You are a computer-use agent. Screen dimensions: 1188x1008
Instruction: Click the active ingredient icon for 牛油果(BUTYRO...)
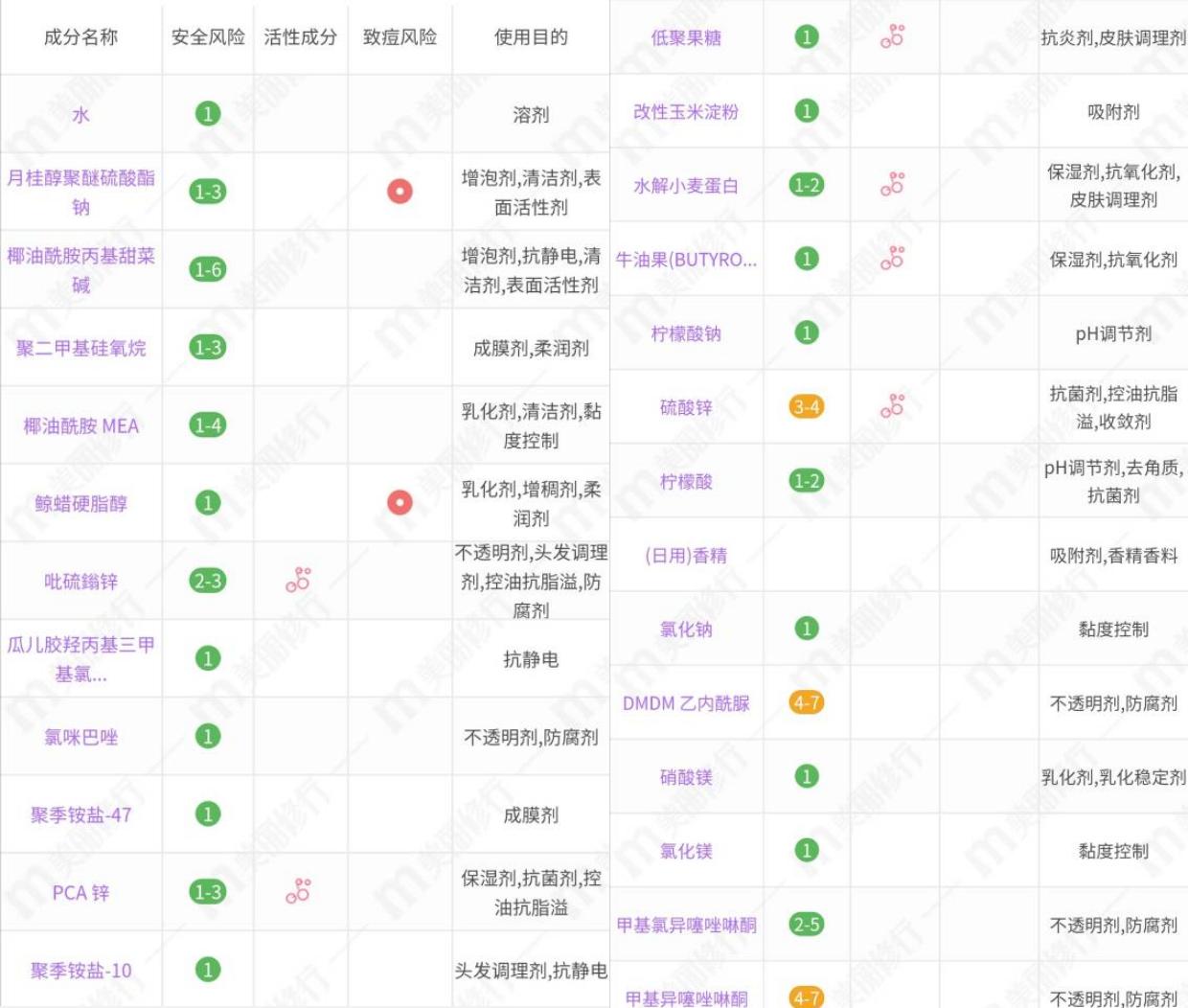893,259
